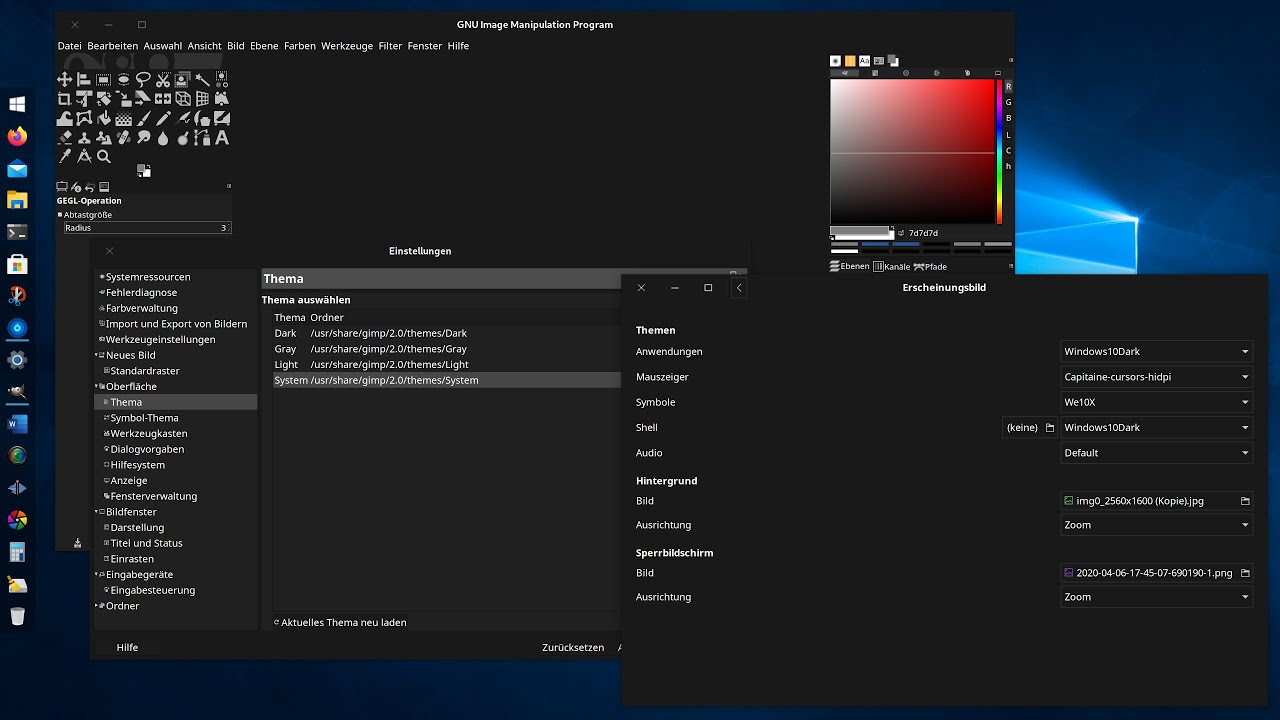Pick the Rectangle Select tool
This screenshot has width=1280, height=720.
tap(104, 79)
